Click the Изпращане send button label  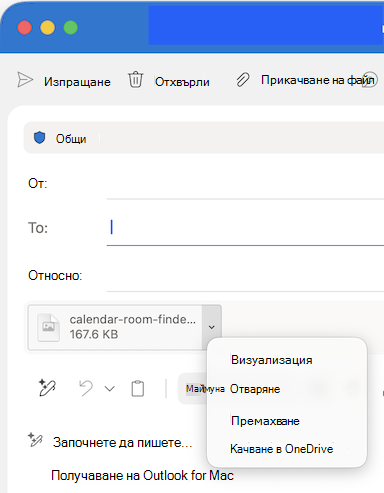[77, 82]
